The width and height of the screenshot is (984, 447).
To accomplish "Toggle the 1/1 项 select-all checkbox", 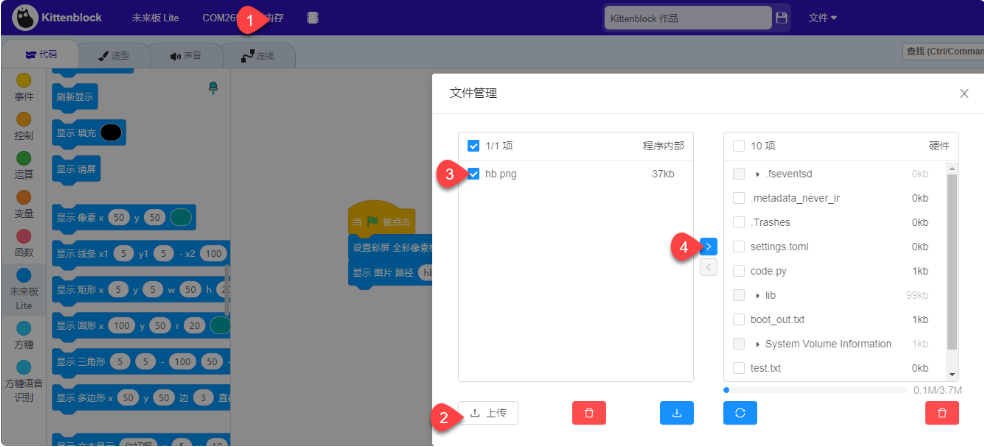I will point(474,146).
